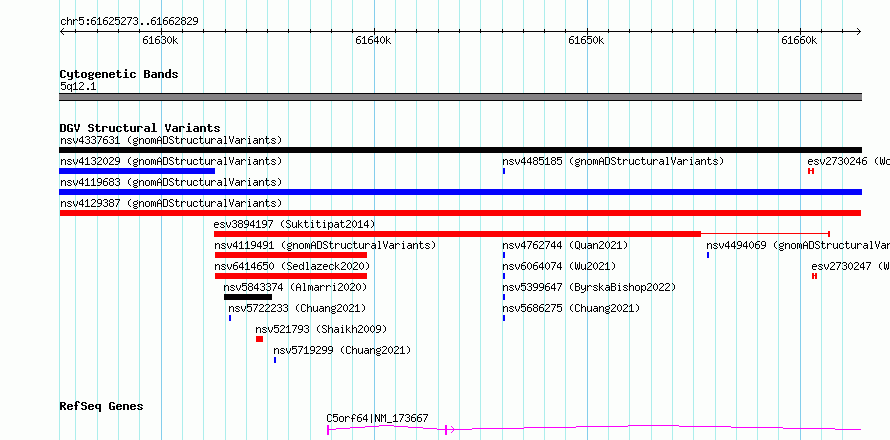Viewport: 890px width, 440px height.
Task: Click the blue nsv5399647 ByrskaBishop2022 marker
Action: pyautogui.click(x=504, y=297)
